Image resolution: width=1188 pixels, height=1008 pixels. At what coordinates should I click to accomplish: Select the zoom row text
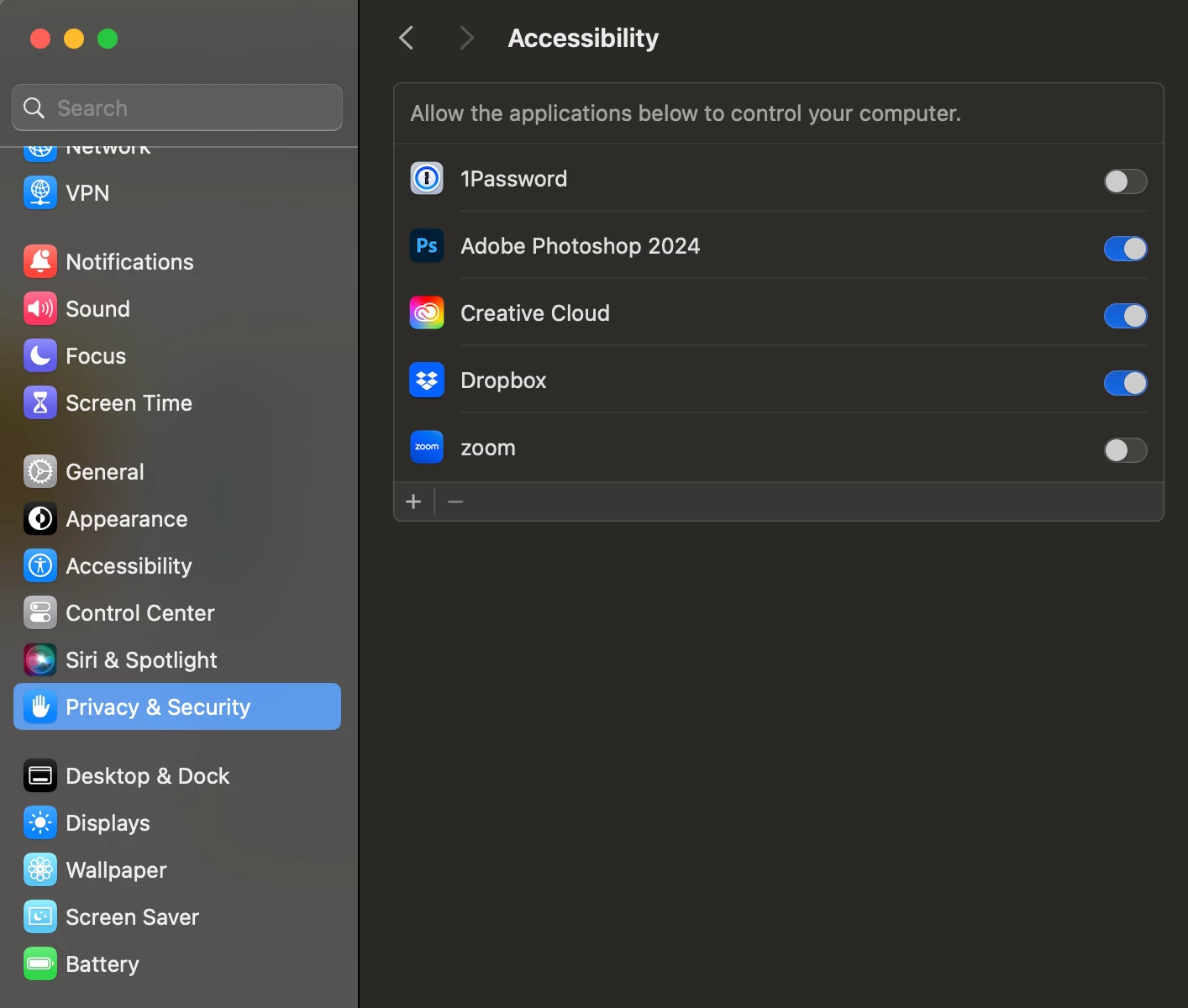point(488,448)
